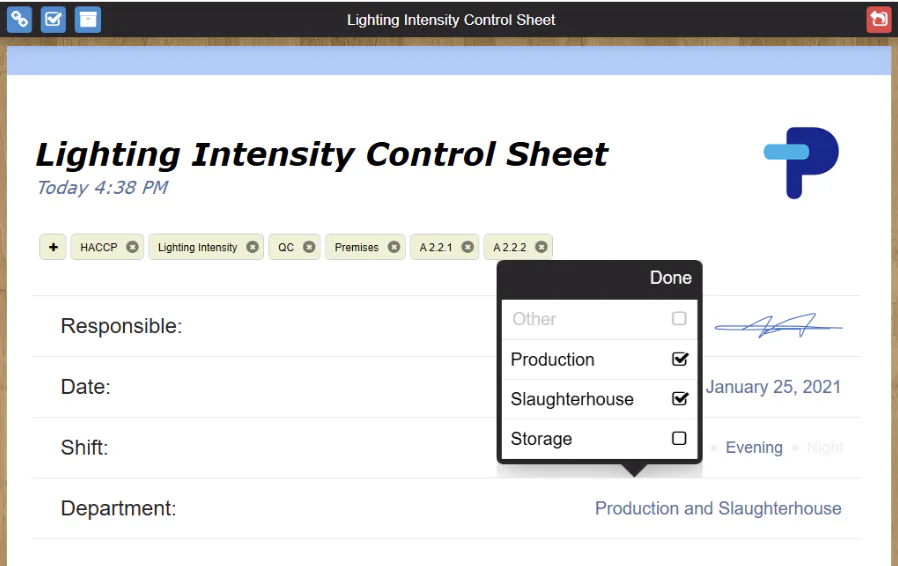The width and height of the screenshot is (898, 566).
Task: Open the Department value Production and Slaughterhouse
Action: 718,508
